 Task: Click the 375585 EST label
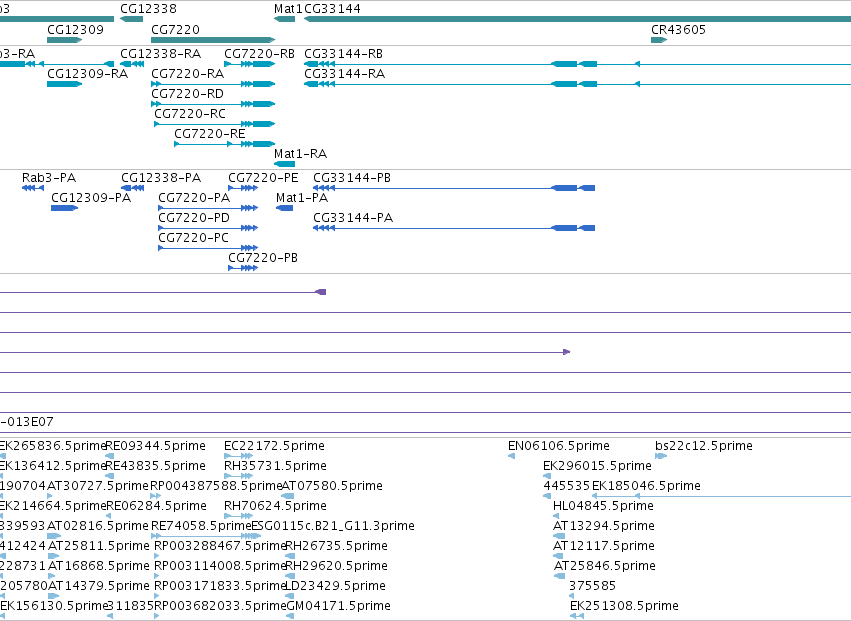coord(593,586)
